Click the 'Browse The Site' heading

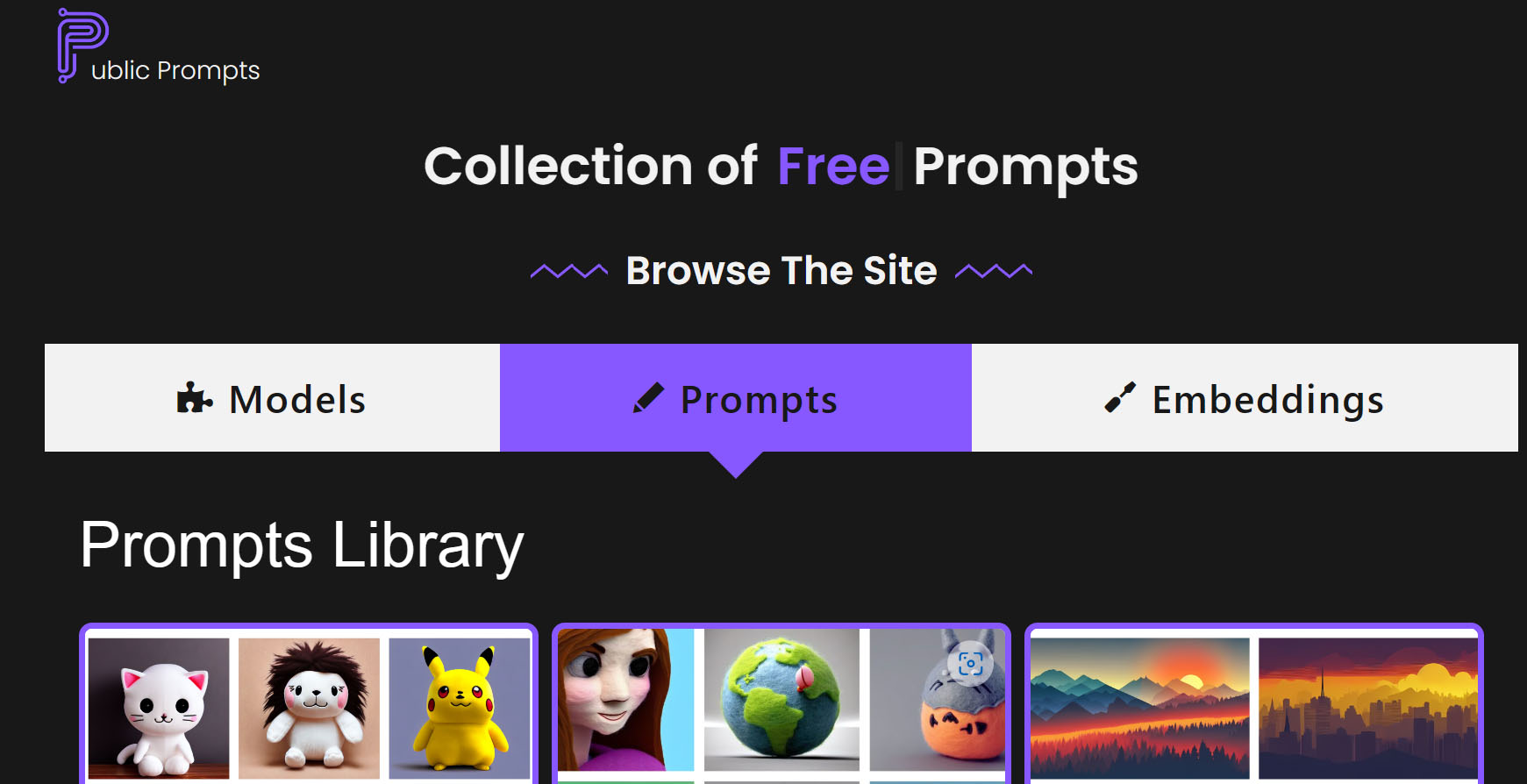pos(781,271)
